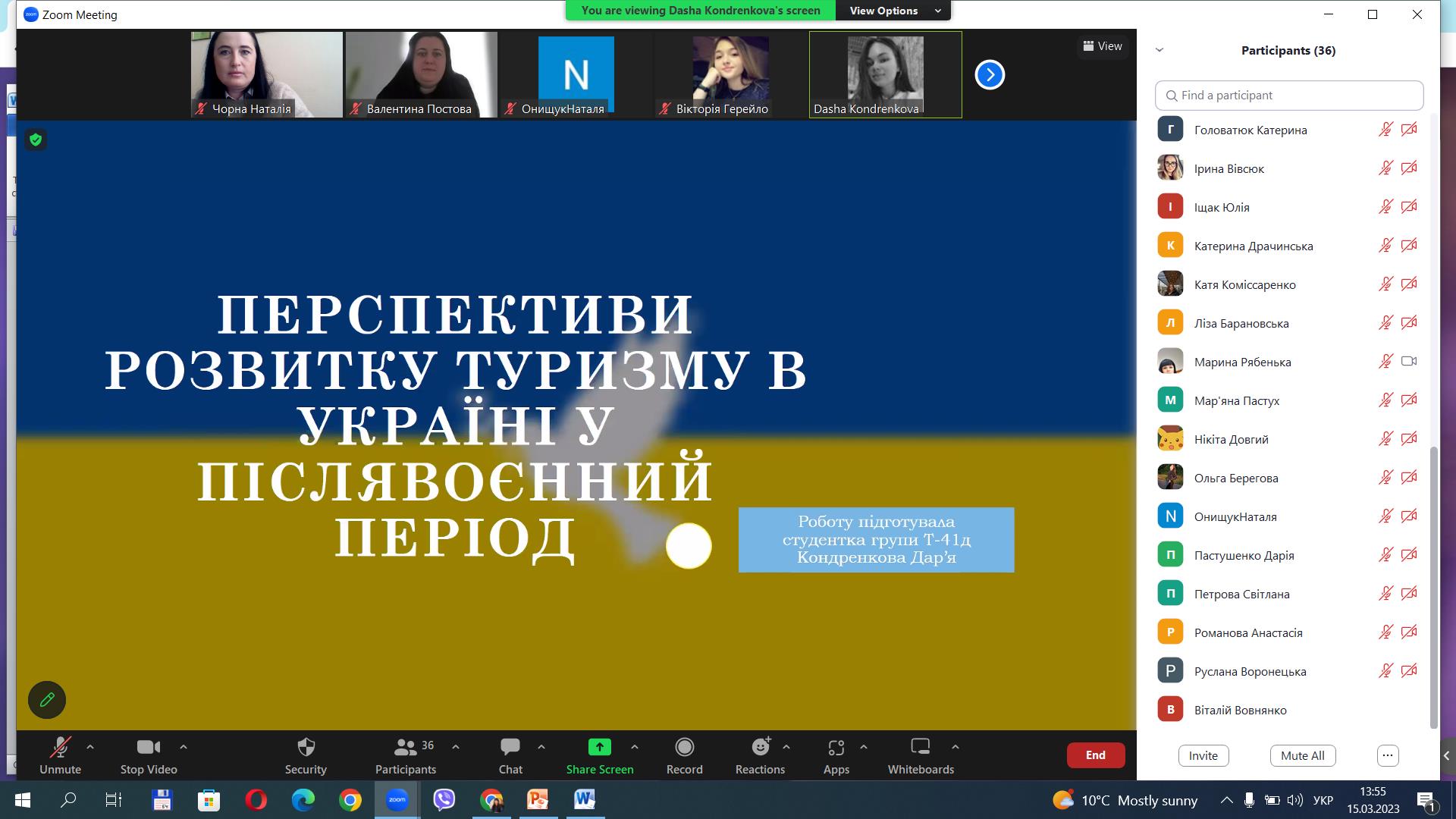Toggle microphone for Марина Рябенька
1456x819 pixels.
[x=1385, y=362]
